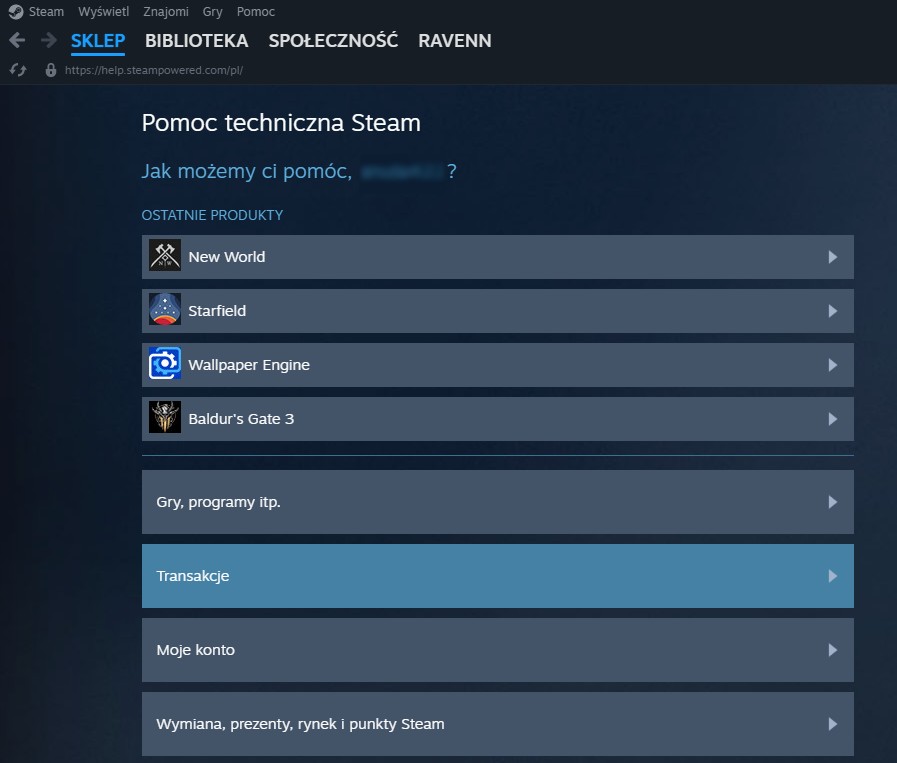The width and height of the screenshot is (897, 763).
Task: Open the Znajomi menu
Action: (x=166, y=11)
